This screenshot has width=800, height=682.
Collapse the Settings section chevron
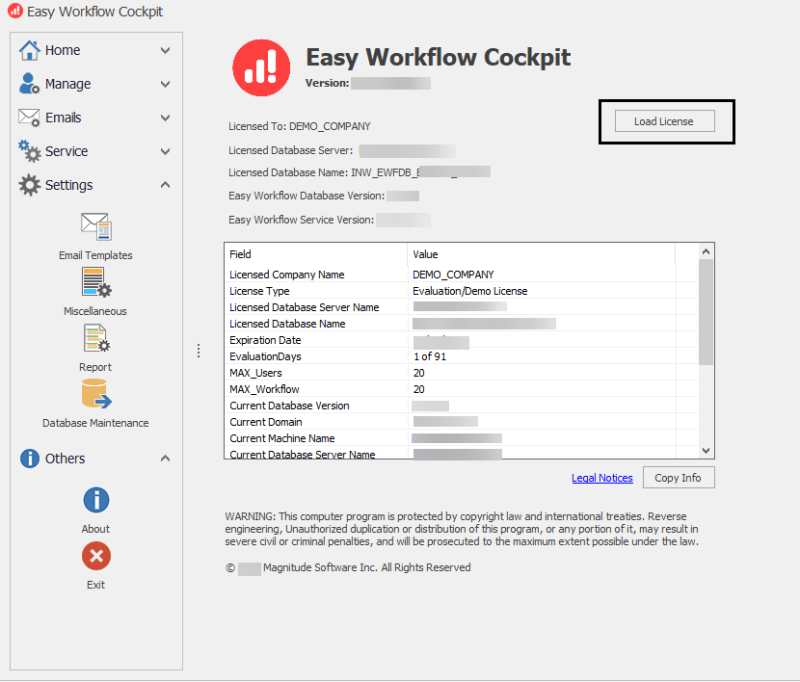pos(165,185)
